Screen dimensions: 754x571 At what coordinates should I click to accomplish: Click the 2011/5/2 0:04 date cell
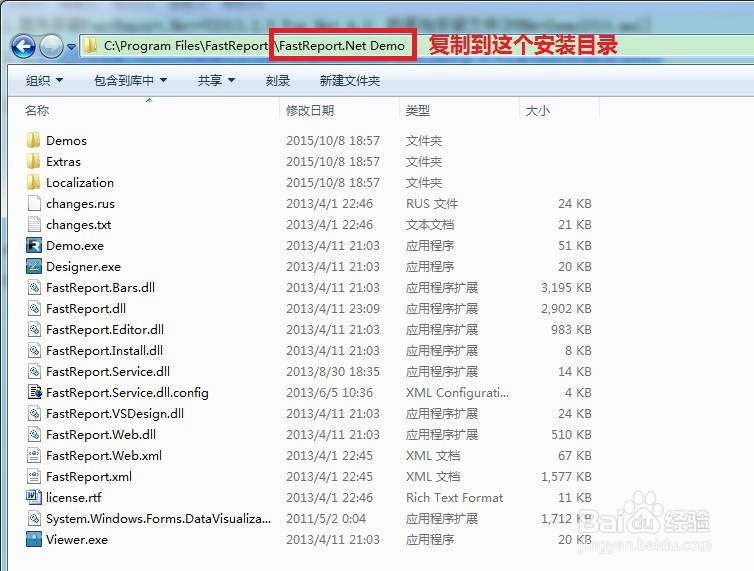[x=326, y=519]
